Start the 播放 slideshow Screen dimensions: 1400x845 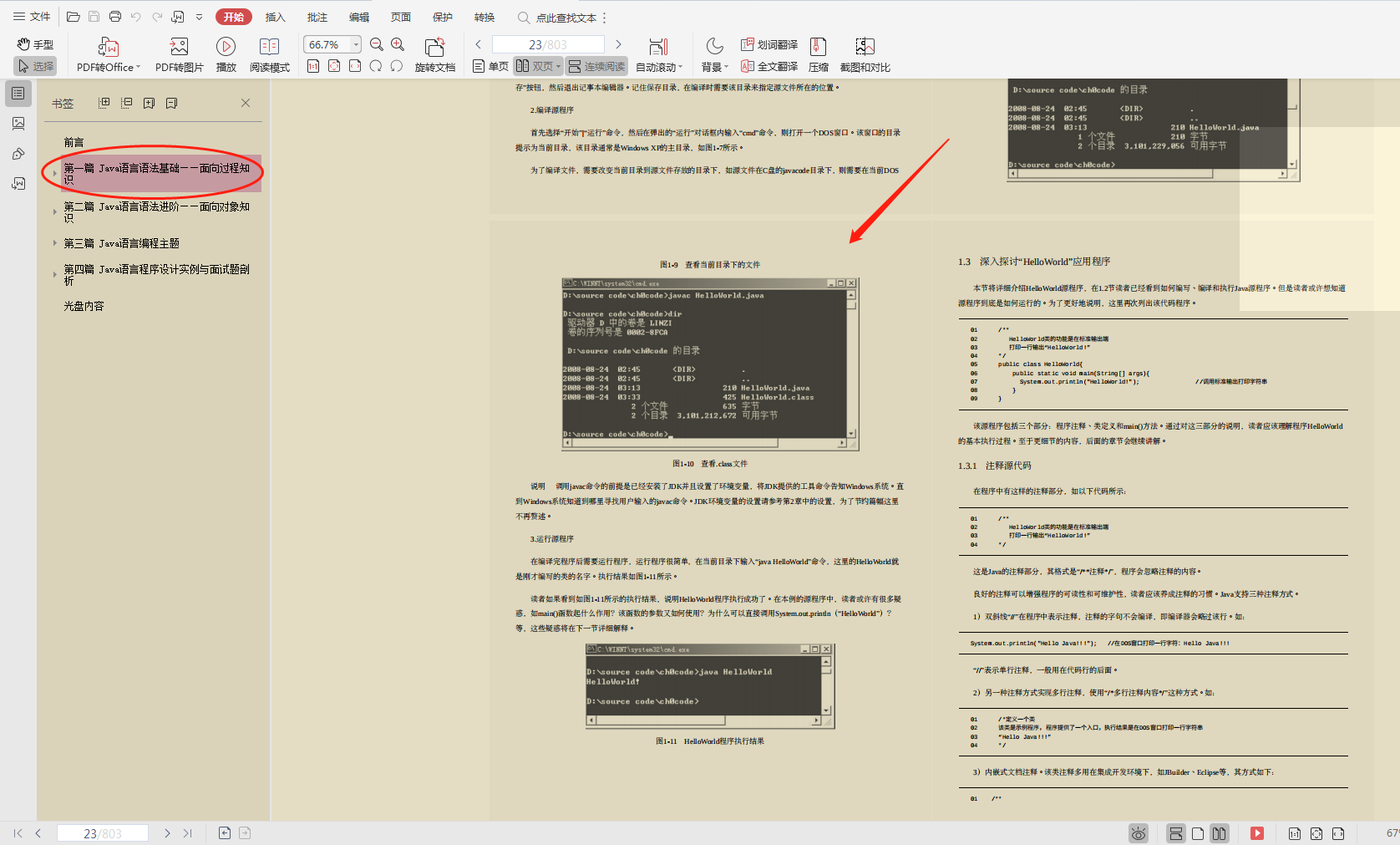click(x=226, y=55)
